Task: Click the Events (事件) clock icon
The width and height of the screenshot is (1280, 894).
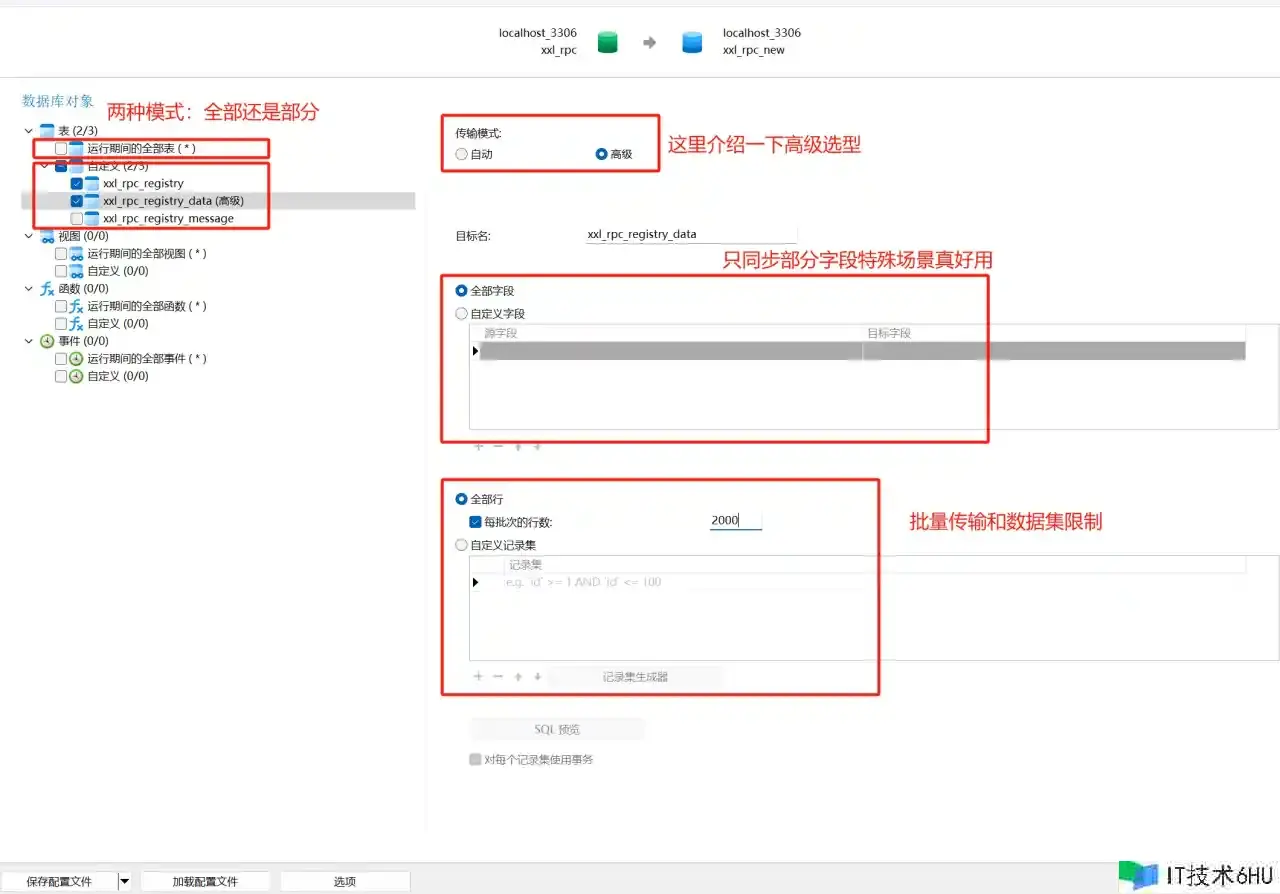Action: pyautogui.click(x=47, y=341)
